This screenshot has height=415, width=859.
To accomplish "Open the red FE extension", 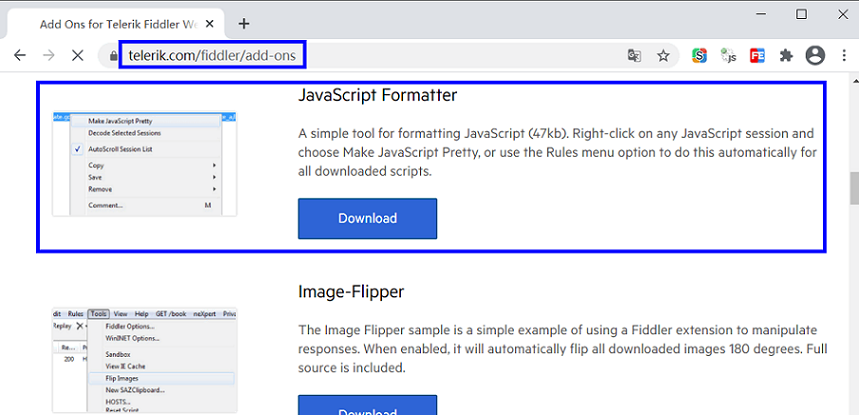I will [758, 55].
